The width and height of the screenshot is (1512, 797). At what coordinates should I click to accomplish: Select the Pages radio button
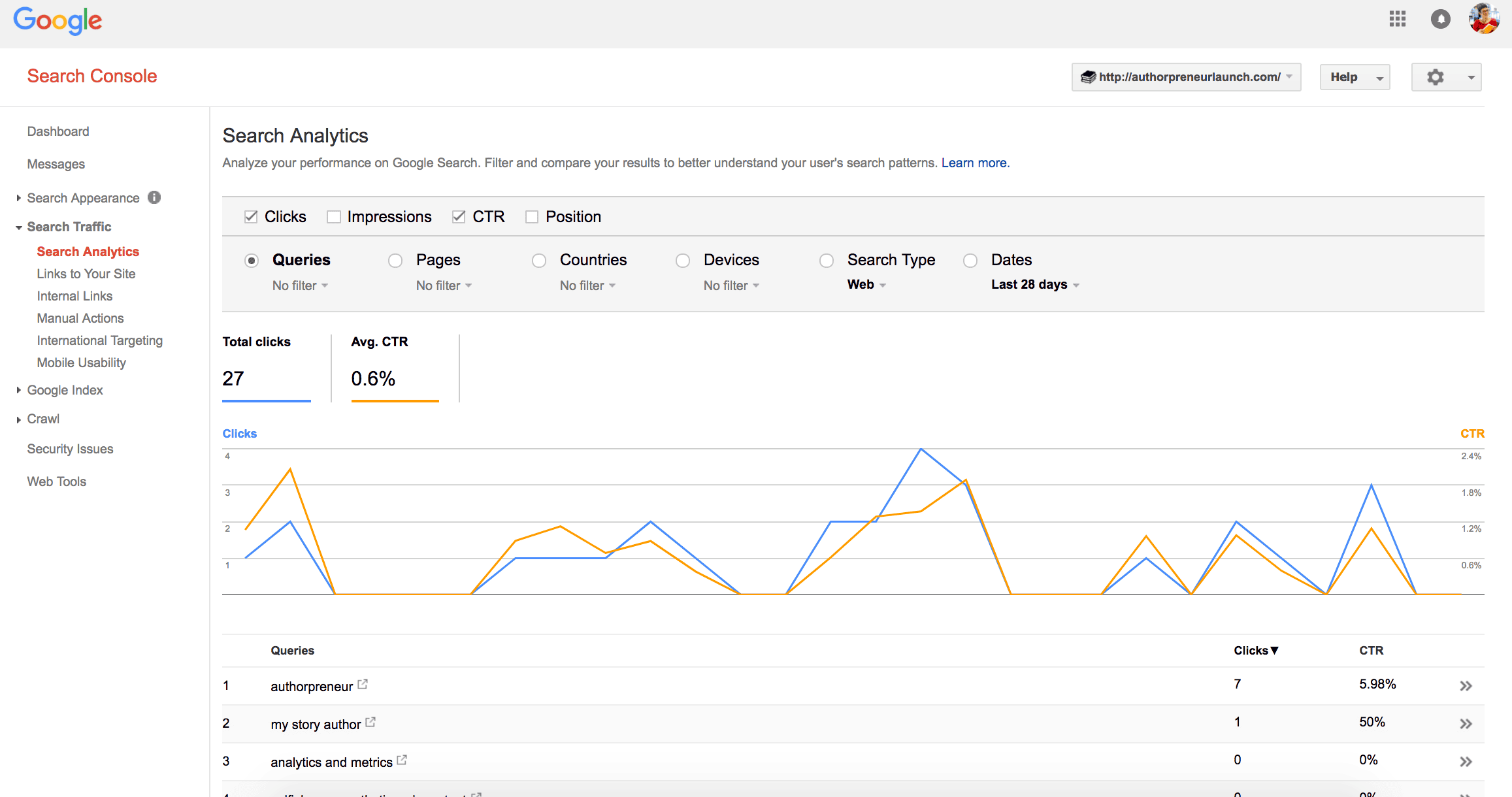coord(395,261)
